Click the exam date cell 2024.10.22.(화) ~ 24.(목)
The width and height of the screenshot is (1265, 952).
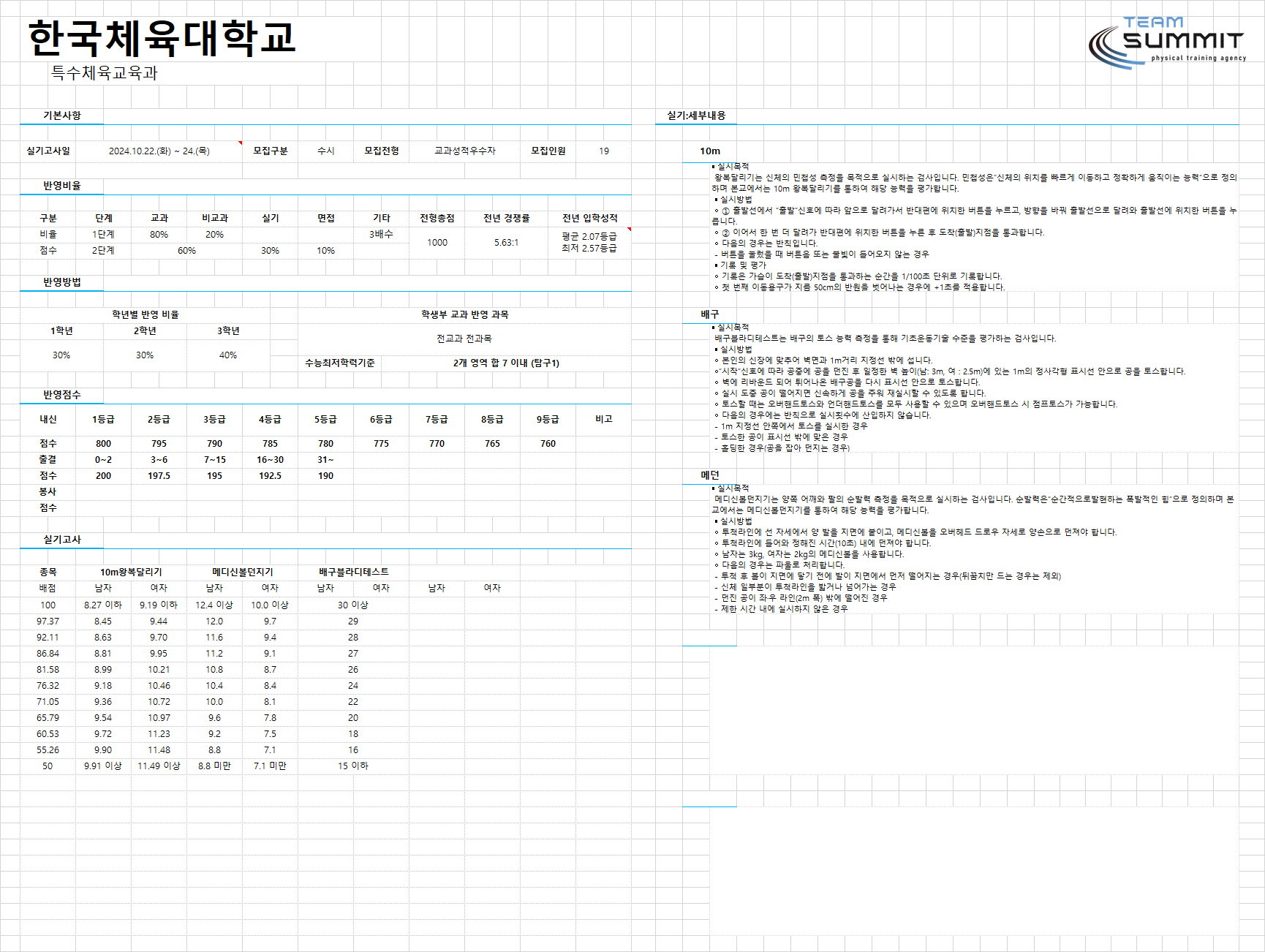click(x=159, y=151)
